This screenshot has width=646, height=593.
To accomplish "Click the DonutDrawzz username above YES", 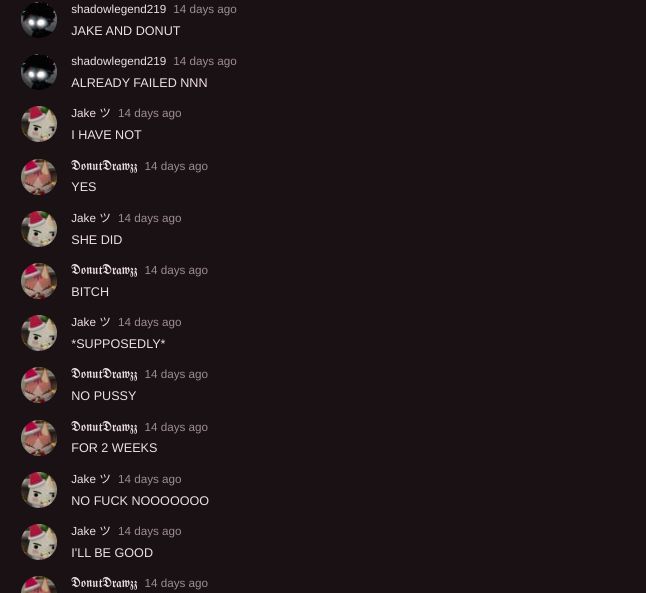I will 104,166.
